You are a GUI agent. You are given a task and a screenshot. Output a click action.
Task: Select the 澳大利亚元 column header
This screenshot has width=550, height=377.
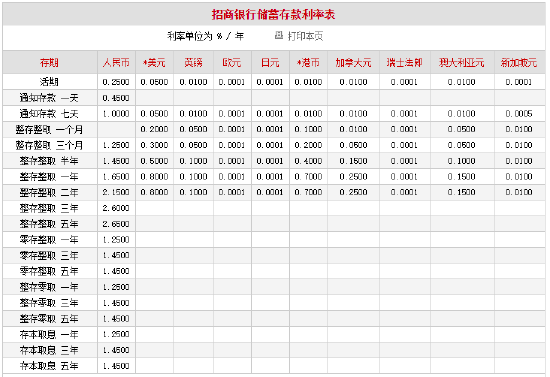tap(462, 63)
